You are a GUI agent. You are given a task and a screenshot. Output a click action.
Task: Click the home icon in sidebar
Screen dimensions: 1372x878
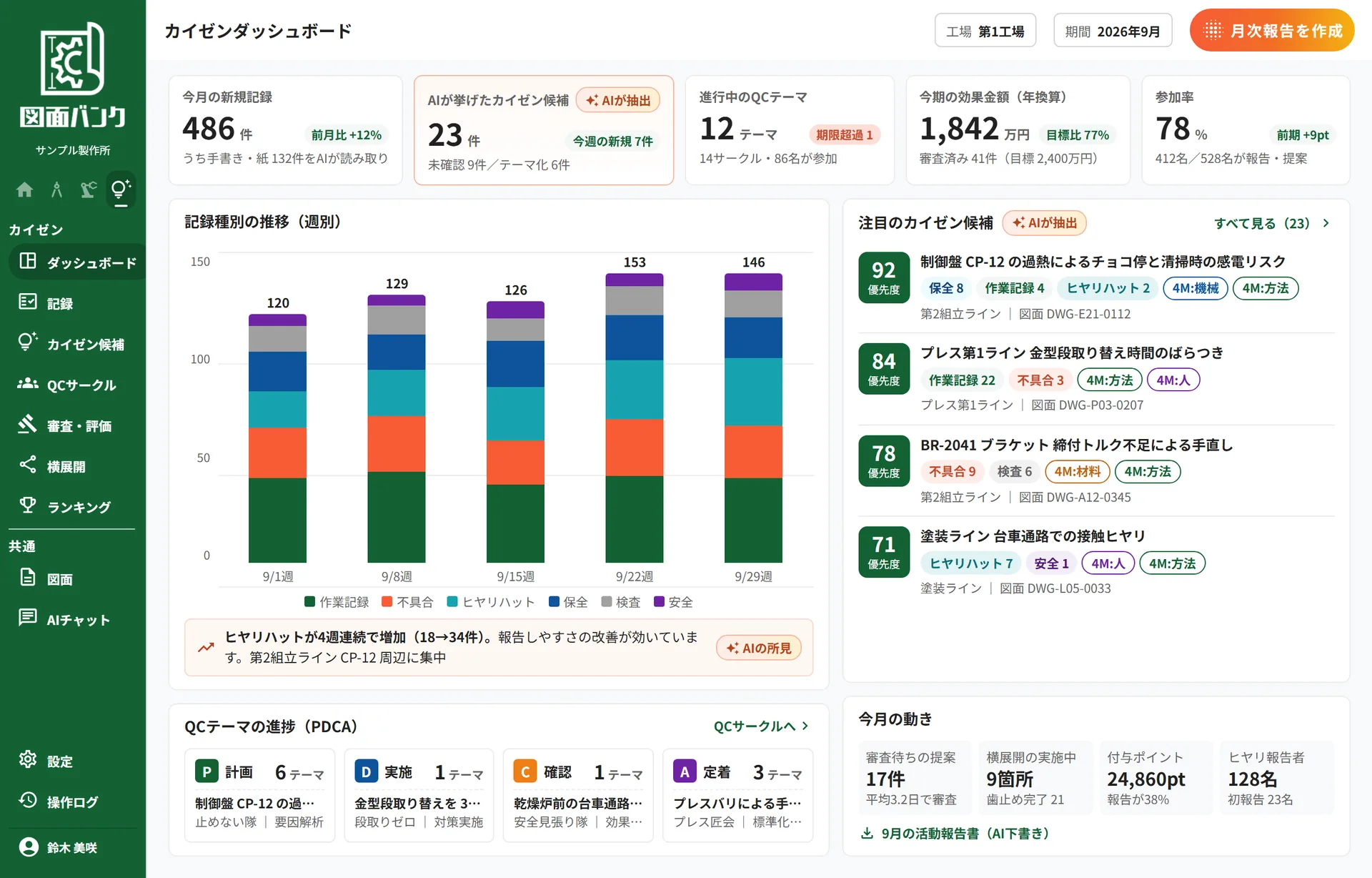(24, 189)
